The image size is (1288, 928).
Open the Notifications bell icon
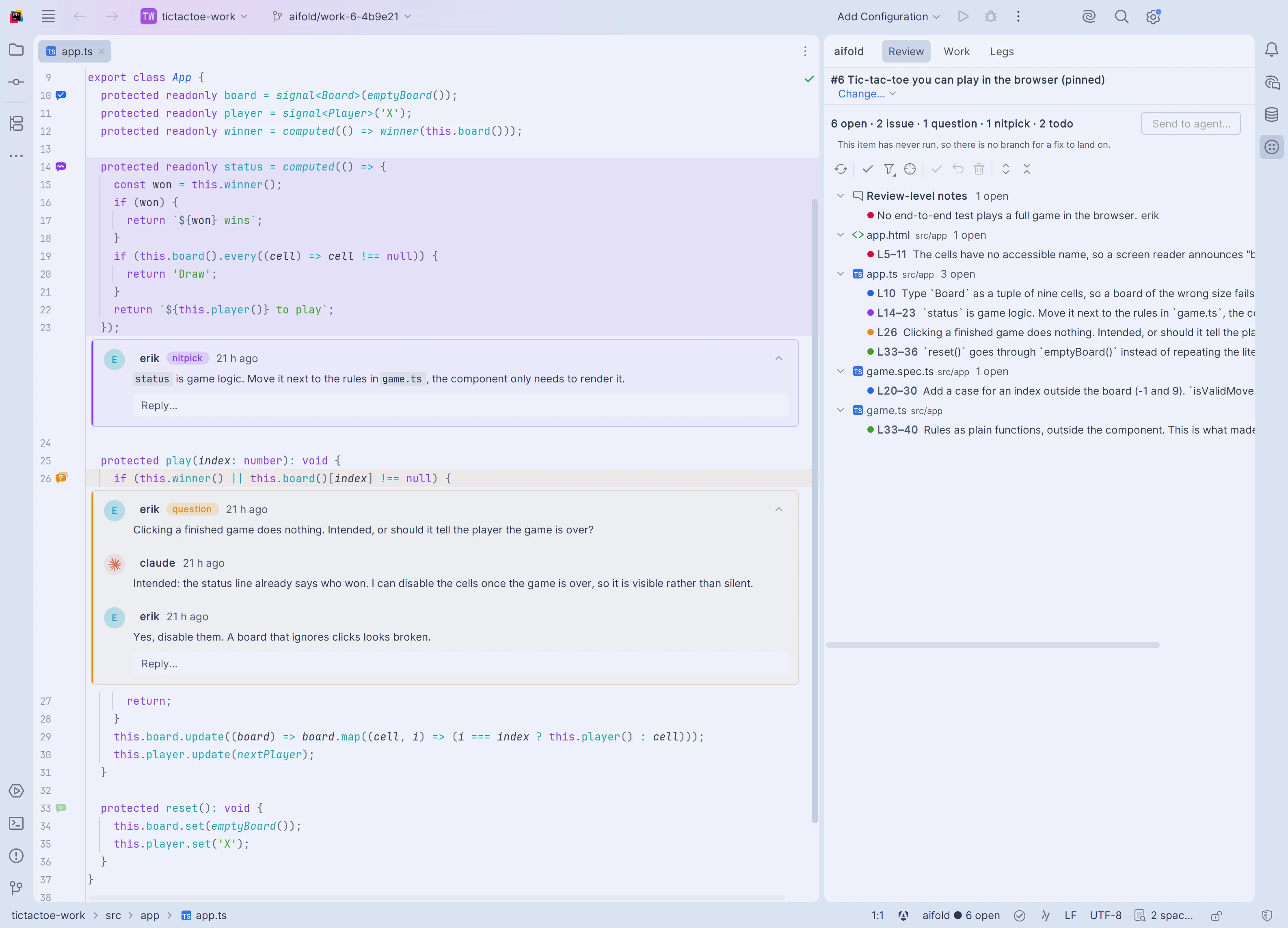coord(1271,50)
